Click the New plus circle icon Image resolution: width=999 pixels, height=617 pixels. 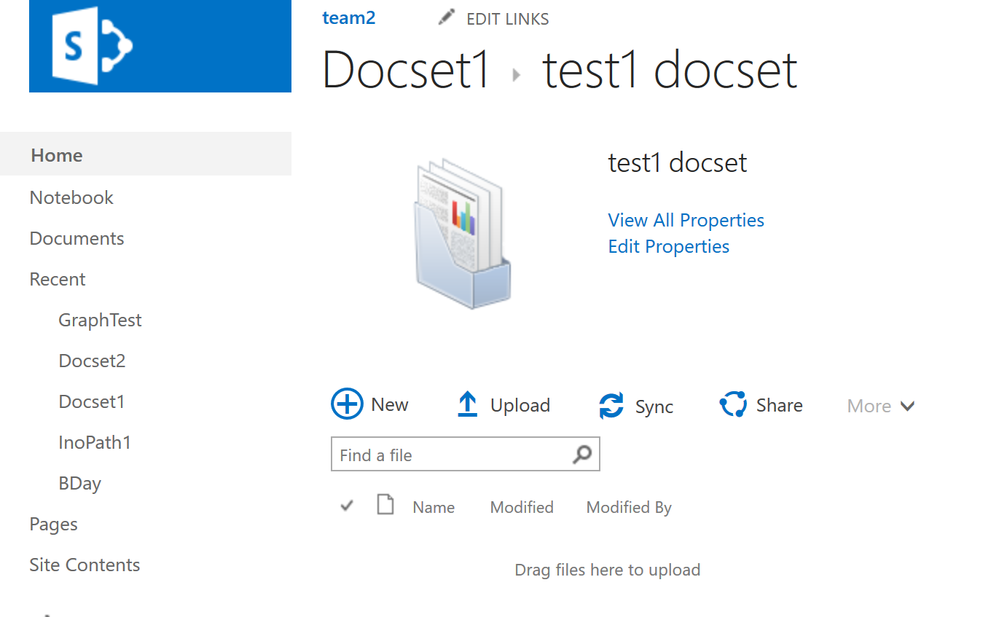pos(347,404)
